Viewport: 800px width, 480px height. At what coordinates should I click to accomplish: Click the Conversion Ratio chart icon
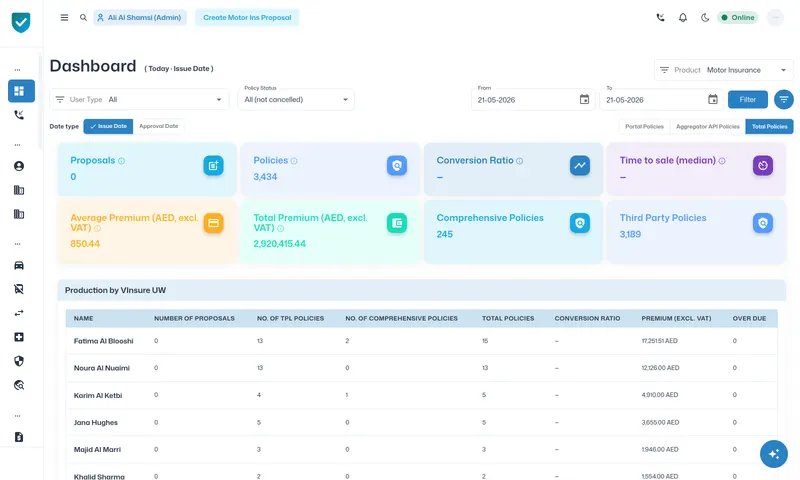tap(580, 165)
